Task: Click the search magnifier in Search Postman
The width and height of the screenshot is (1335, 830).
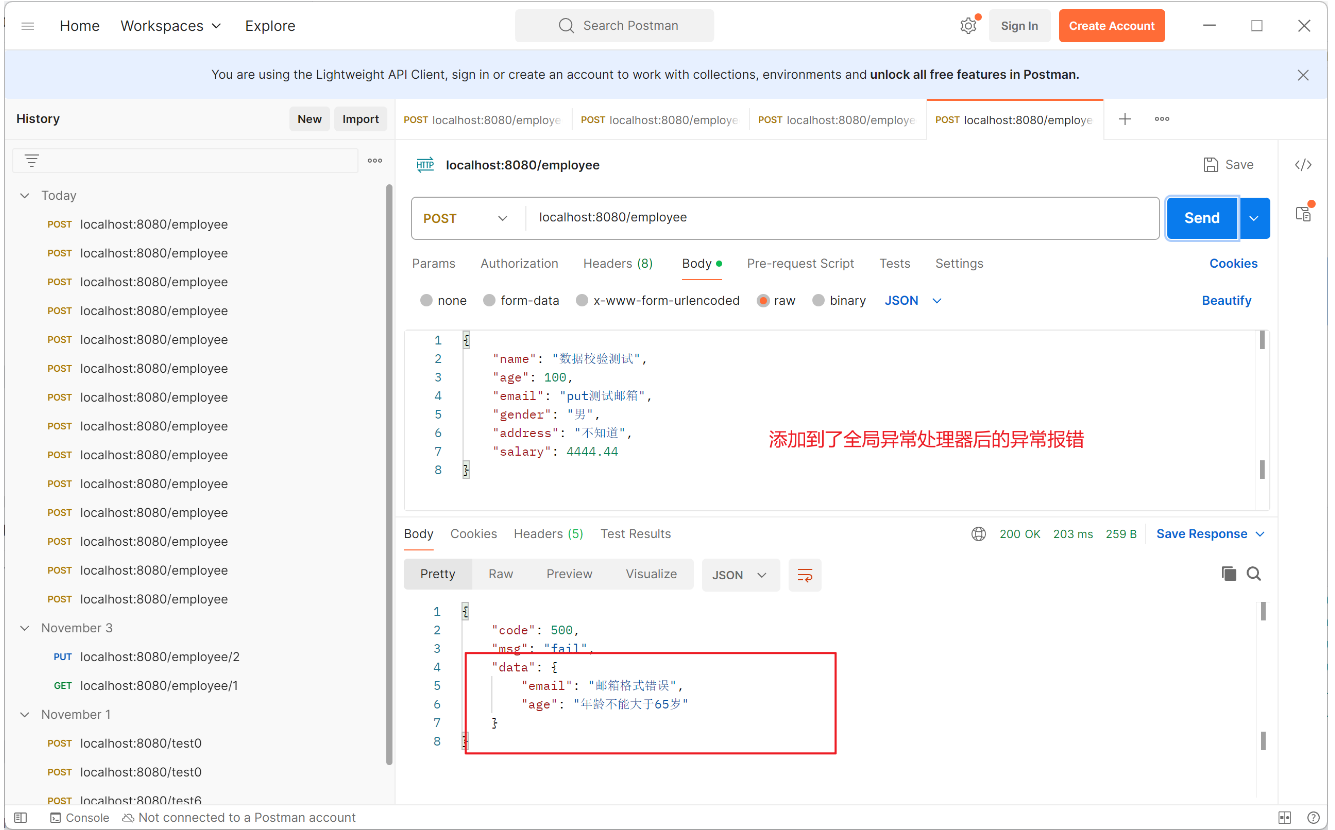Action: pyautogui.click(x=566, y=26)
